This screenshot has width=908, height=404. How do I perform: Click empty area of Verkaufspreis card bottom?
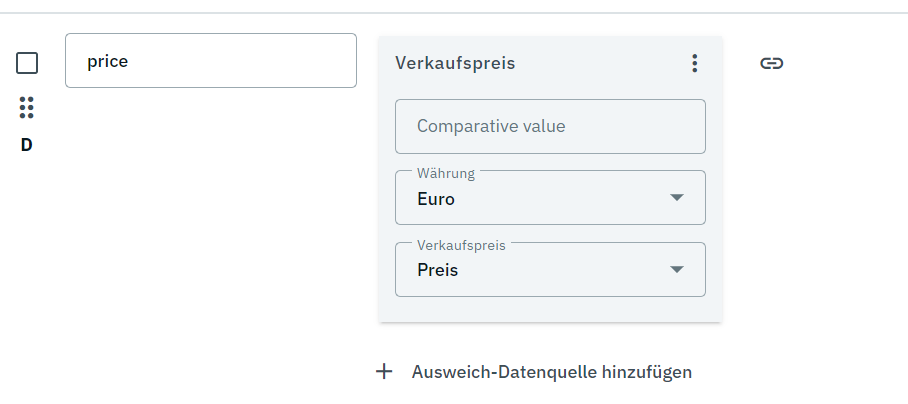550,310
